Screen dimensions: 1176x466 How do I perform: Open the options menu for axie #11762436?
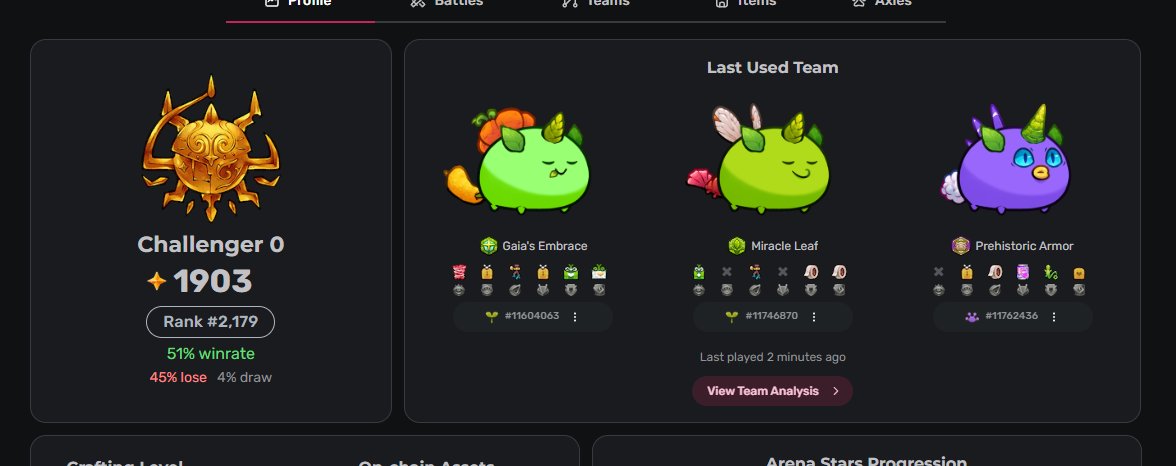[x=1054, y=317]
